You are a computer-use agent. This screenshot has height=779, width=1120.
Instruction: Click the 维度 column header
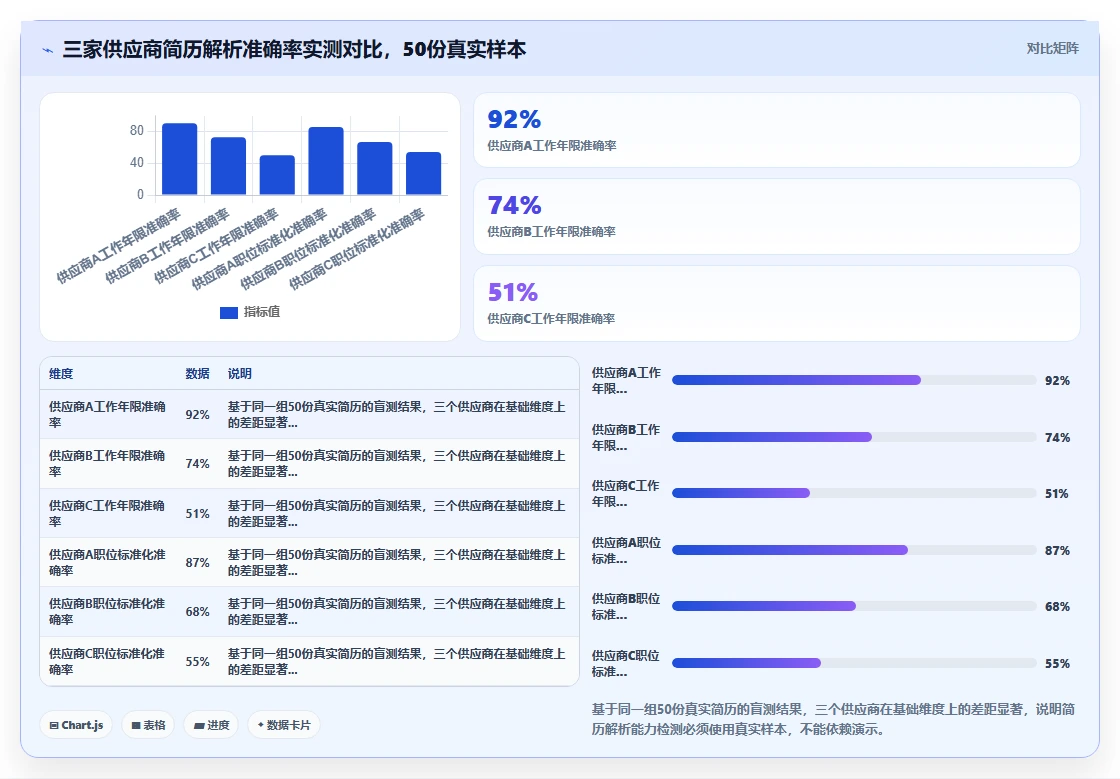pos(61,373)
